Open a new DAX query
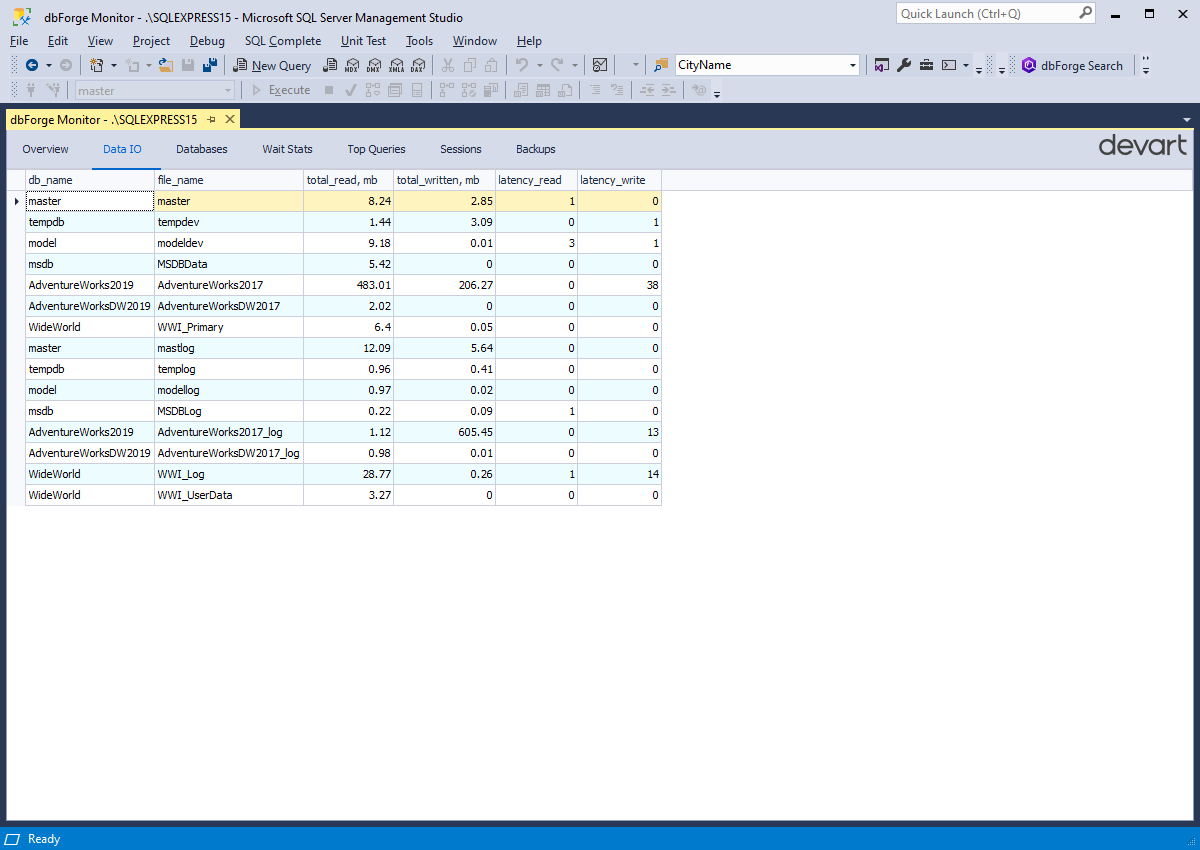The height and width of the screenshot is (850, 1200). click(x=418, y=65)
